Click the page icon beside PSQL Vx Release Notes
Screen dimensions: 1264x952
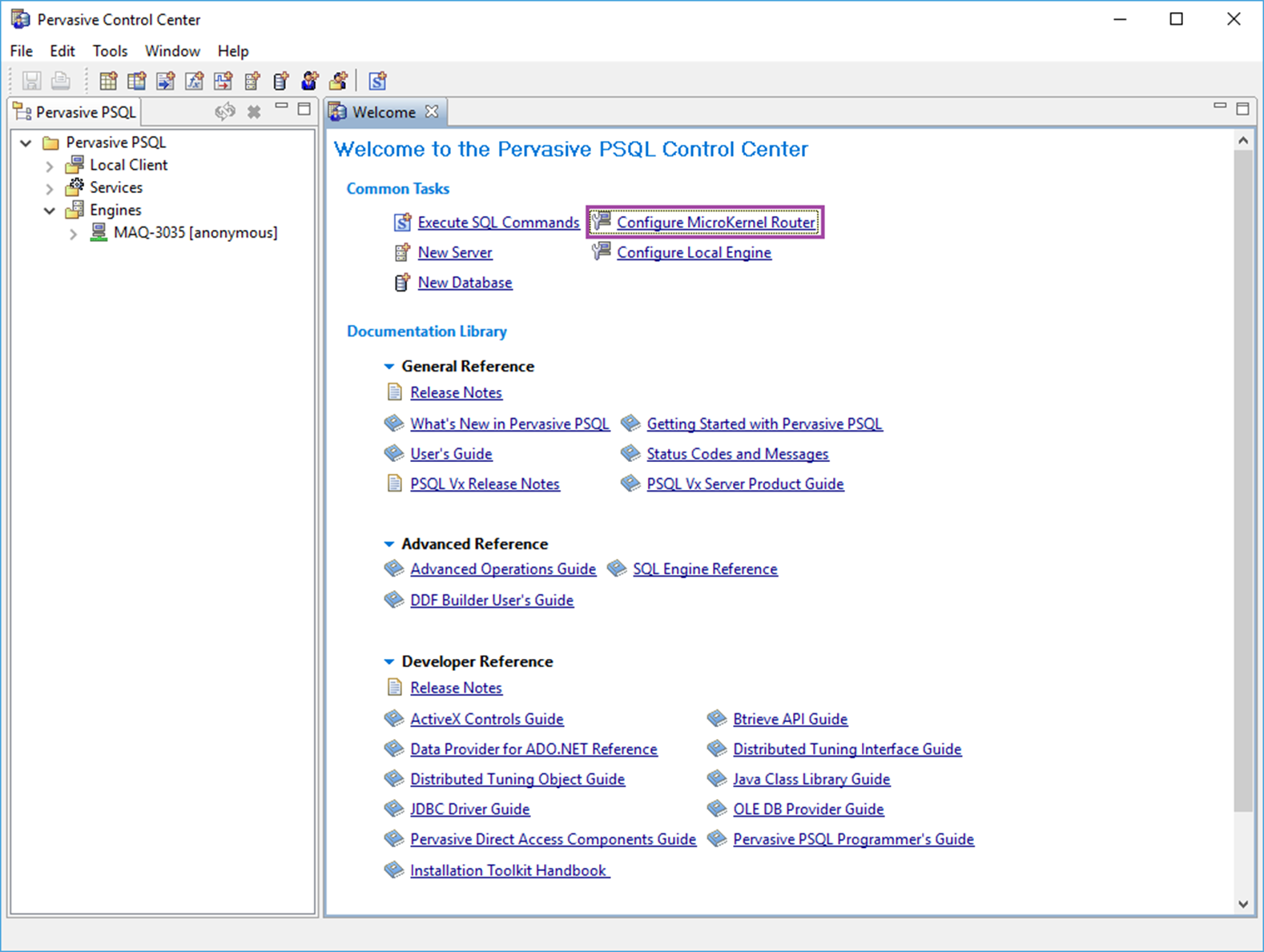coord(394,483)
